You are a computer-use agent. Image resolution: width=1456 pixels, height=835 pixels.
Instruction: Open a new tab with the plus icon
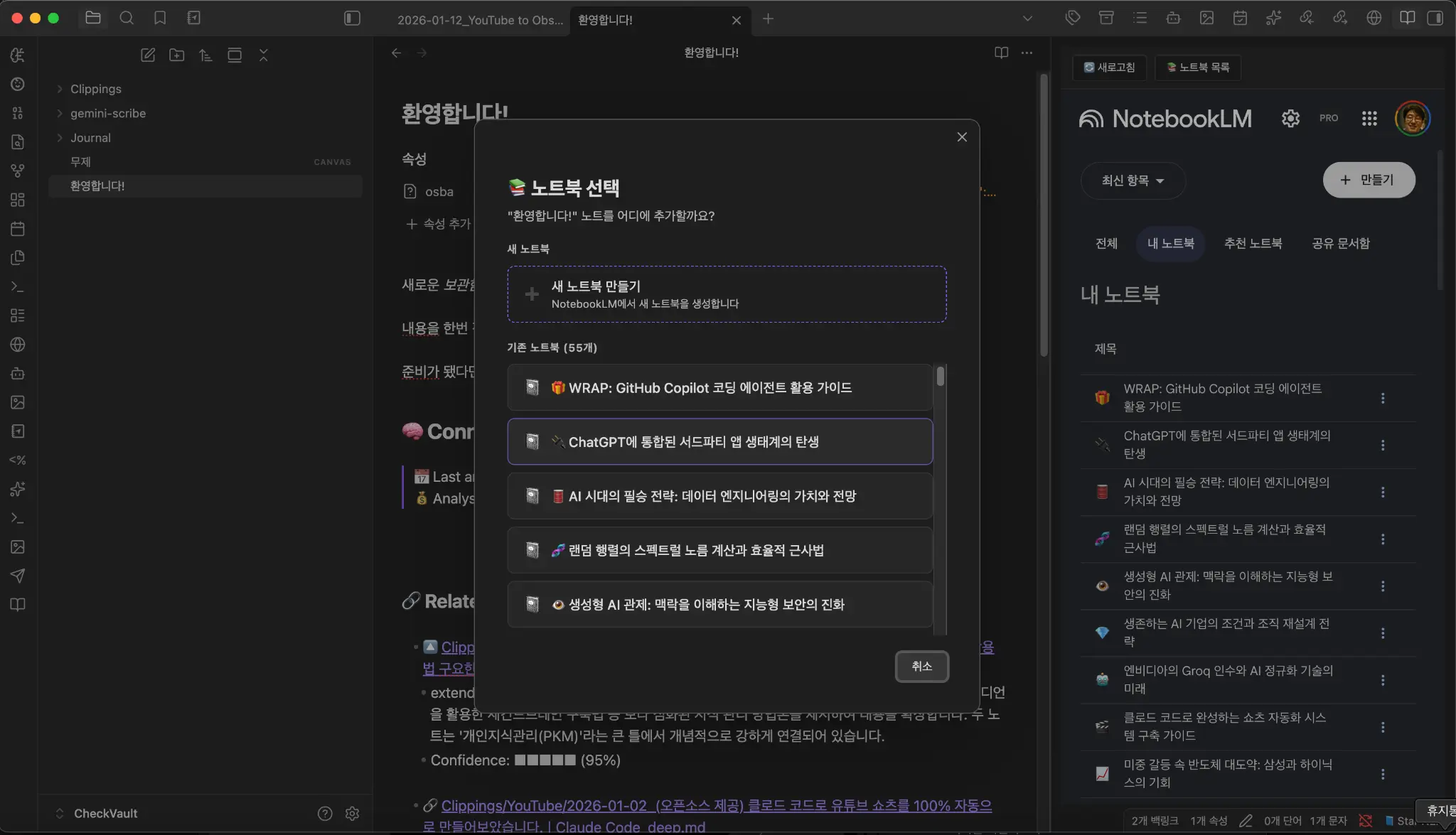(x=768, y=19)
